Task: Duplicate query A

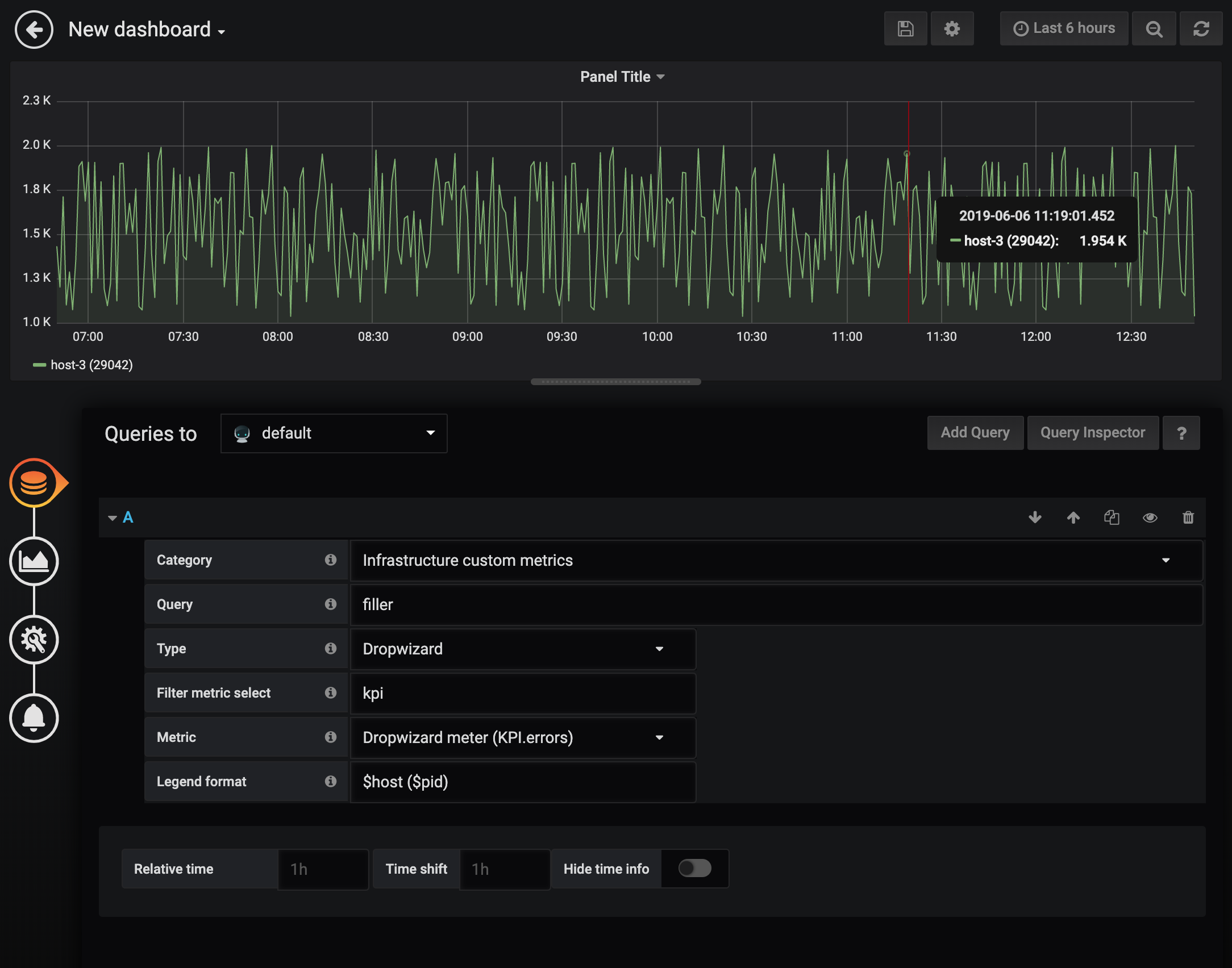Action: click(x=1112, y=518)
